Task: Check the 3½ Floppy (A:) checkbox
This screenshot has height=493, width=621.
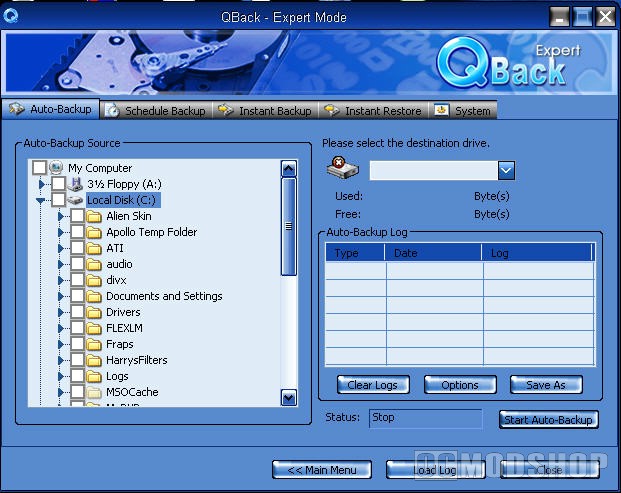Action: (58, 183)
